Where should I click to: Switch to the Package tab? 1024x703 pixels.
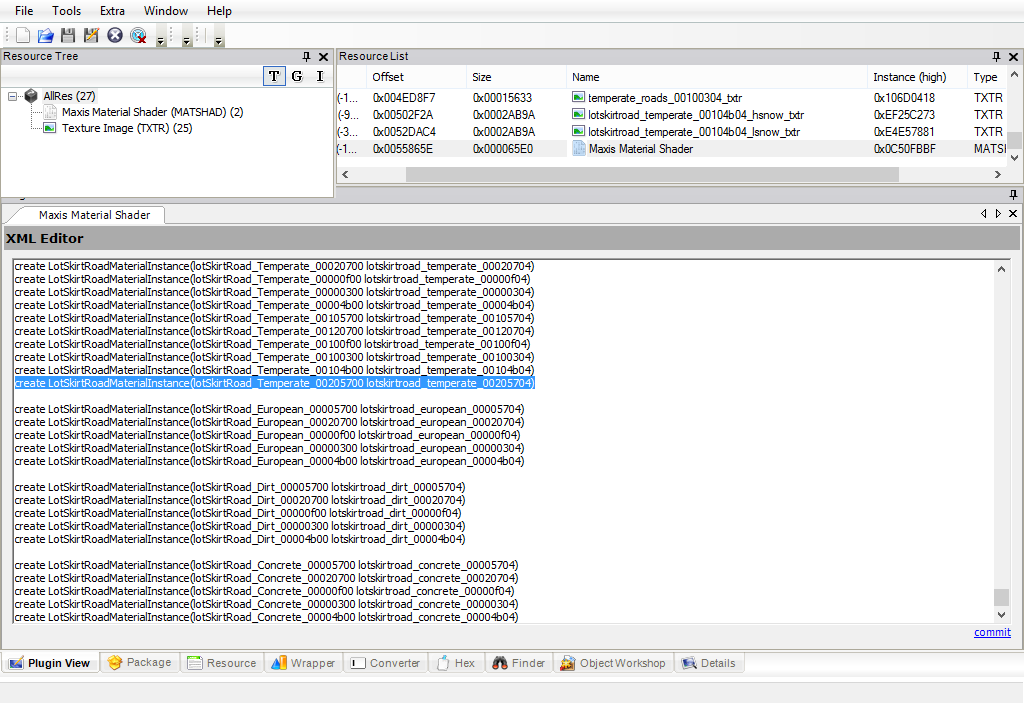[140, 662]
